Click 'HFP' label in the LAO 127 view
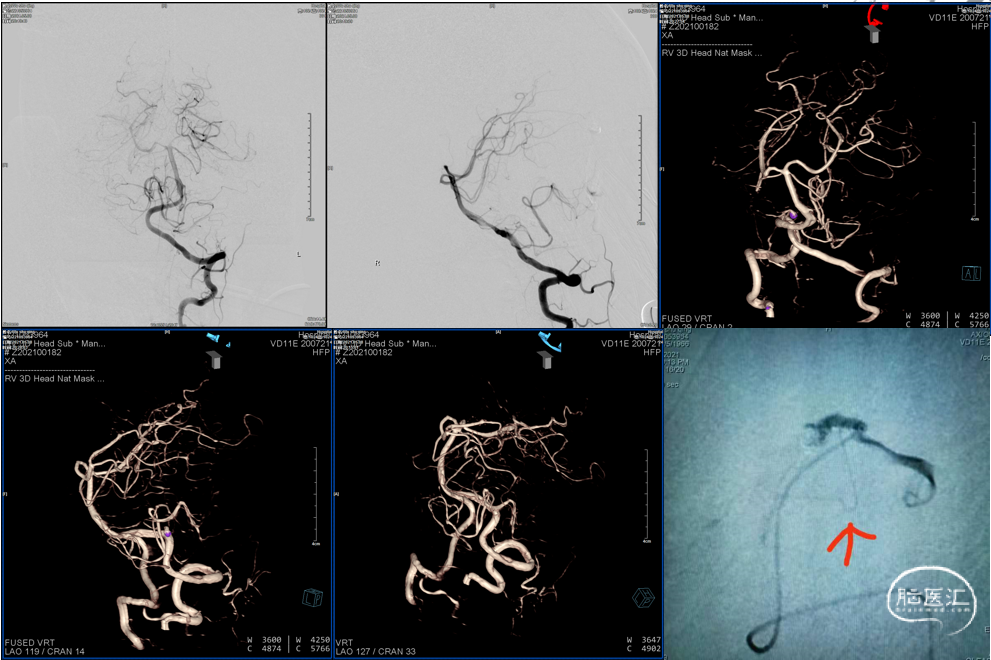Screen dimensions: 991x660 pyautogui.click(x=652, y=352)
